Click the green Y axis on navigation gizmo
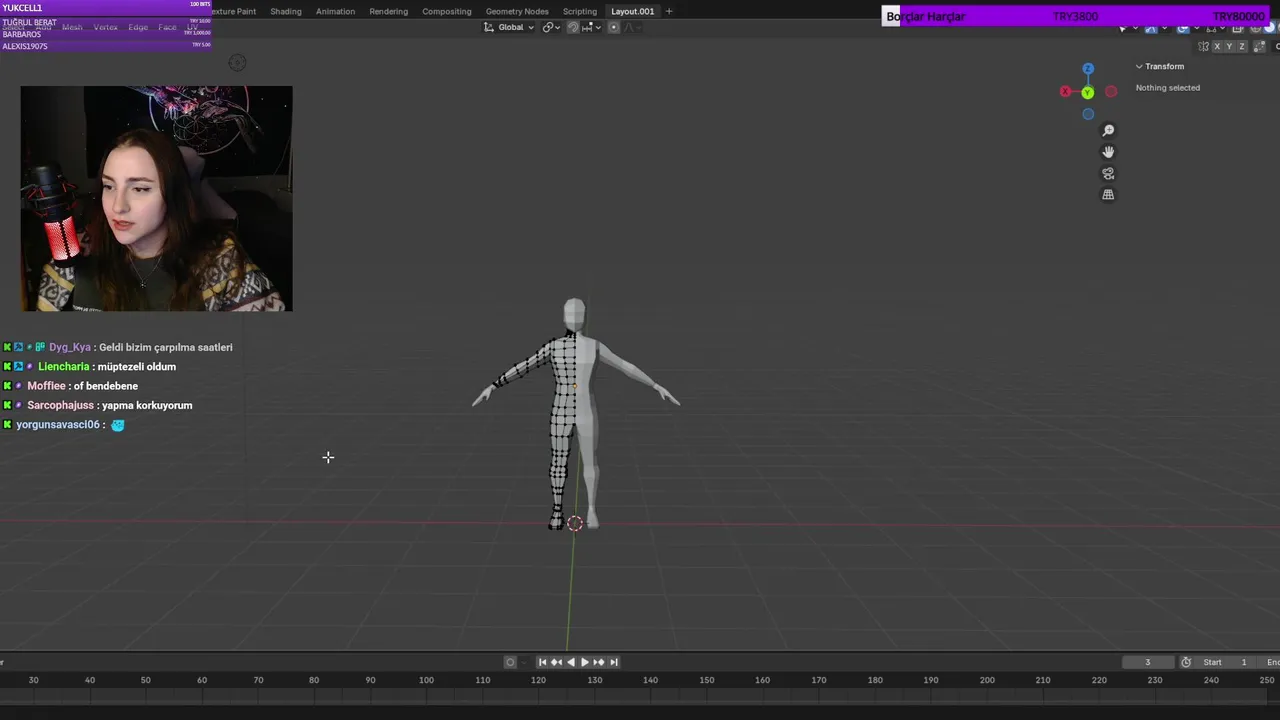This screenshot has width=1280, height=720. pos(1087,92)
